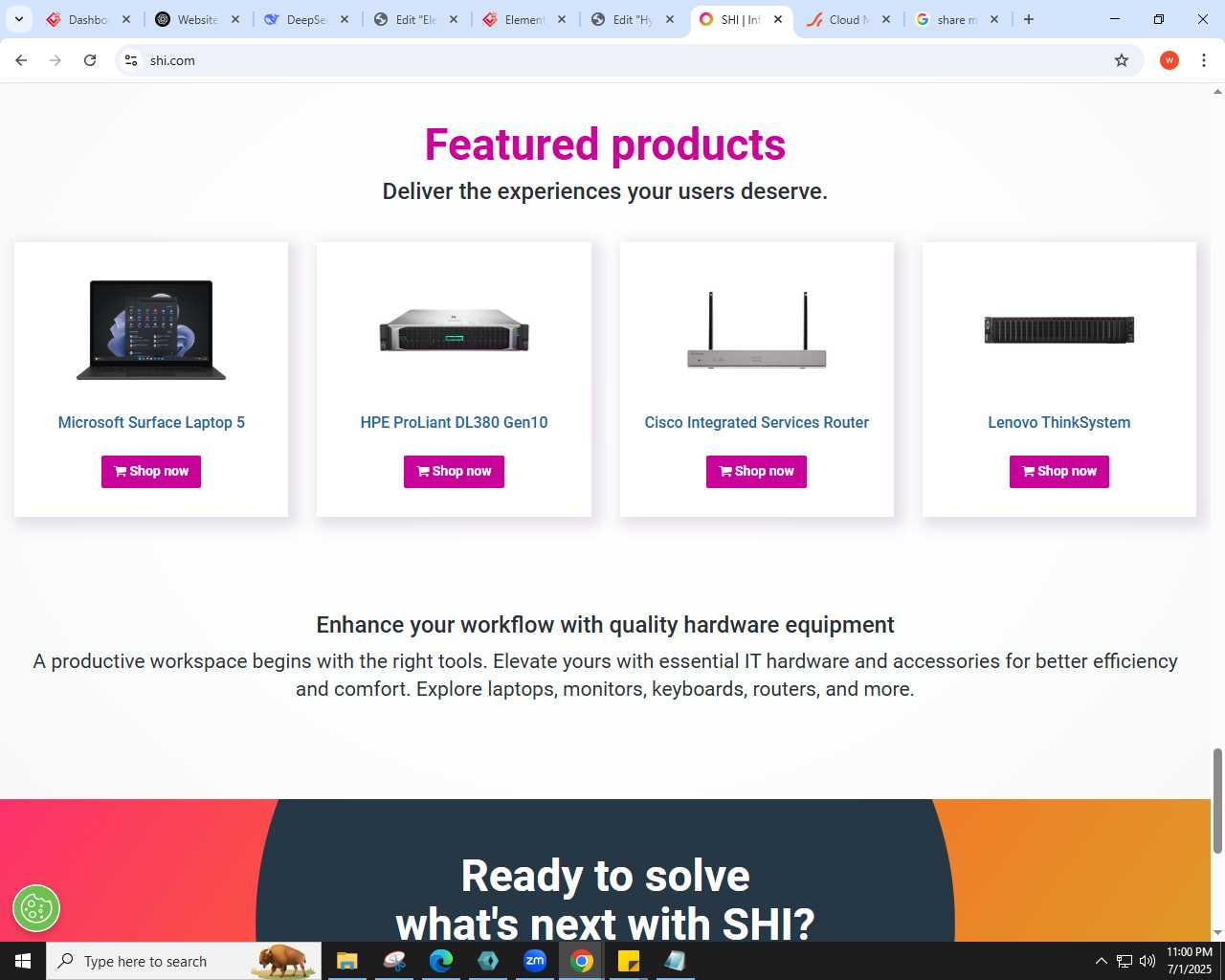View site information icon in address bar
Screen dimensions: 1225x980
pyautogui.click(x=131, y=60)
